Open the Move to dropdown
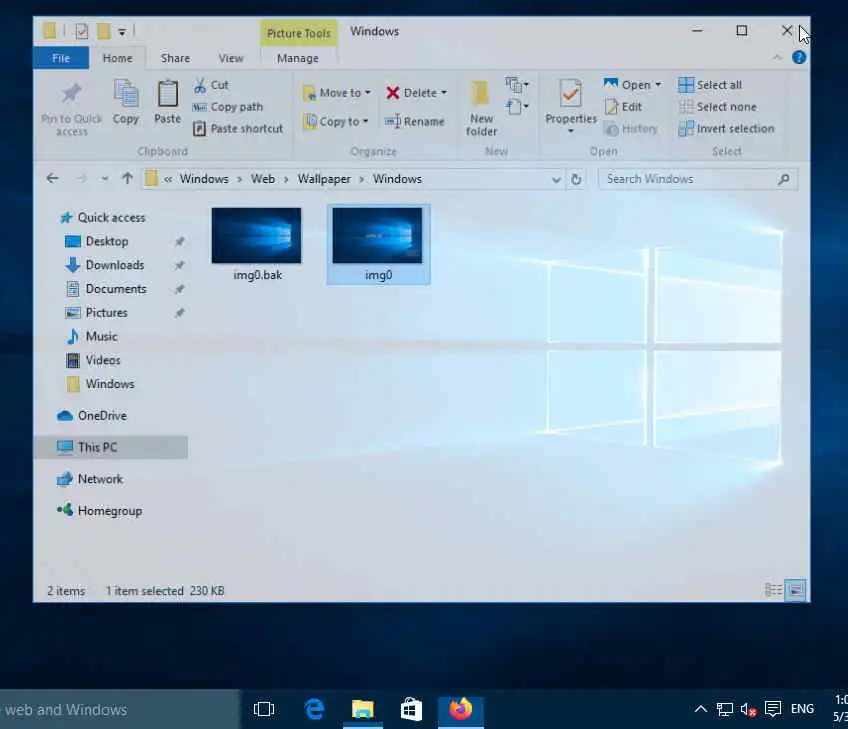 click(x=336, y=93)
